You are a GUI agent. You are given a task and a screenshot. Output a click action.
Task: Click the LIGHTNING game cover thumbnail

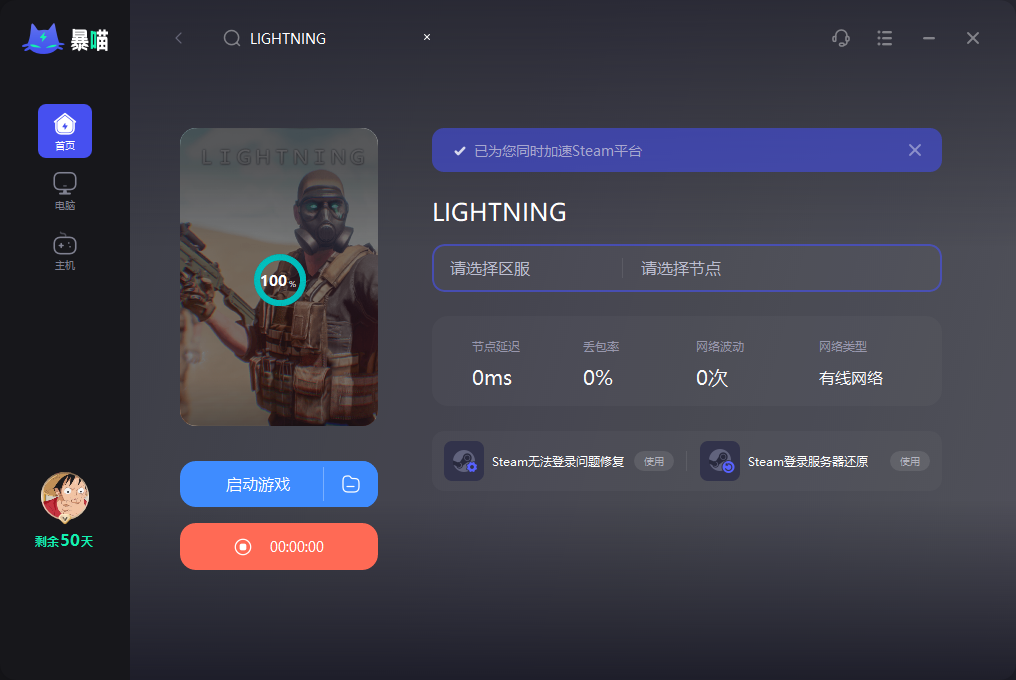point(279,277)
